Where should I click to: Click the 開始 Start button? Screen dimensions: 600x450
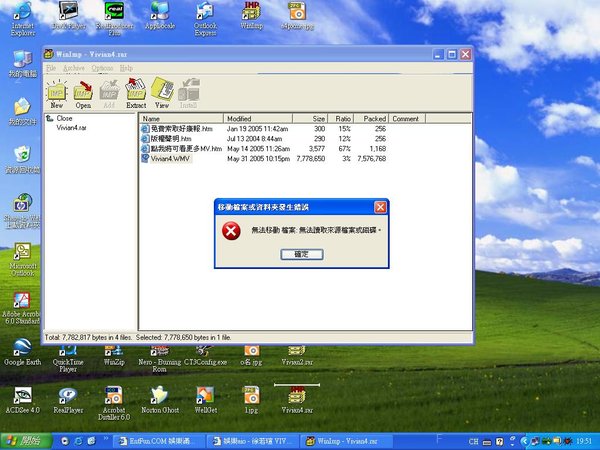pos(26,441)
